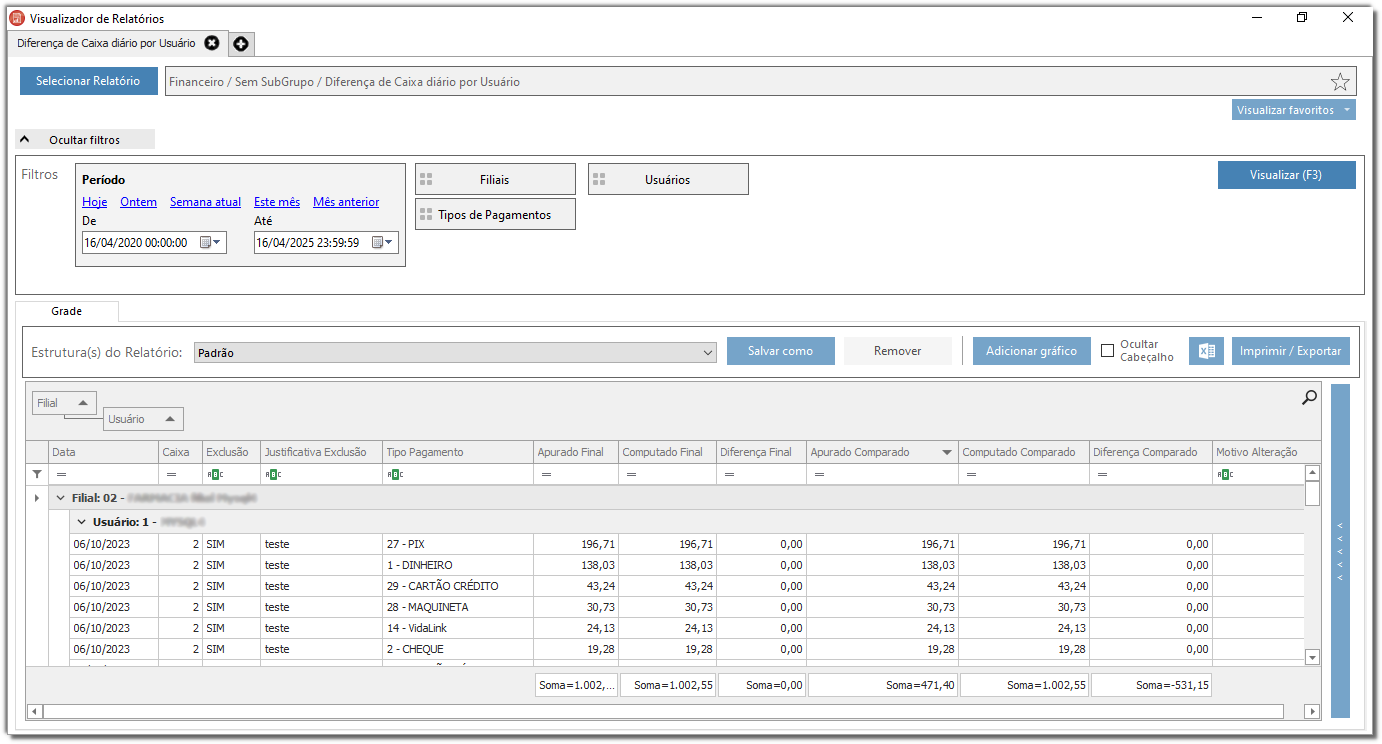
Task: Open Tipos de Pagamentos filter selector
Action: (495, 215)
